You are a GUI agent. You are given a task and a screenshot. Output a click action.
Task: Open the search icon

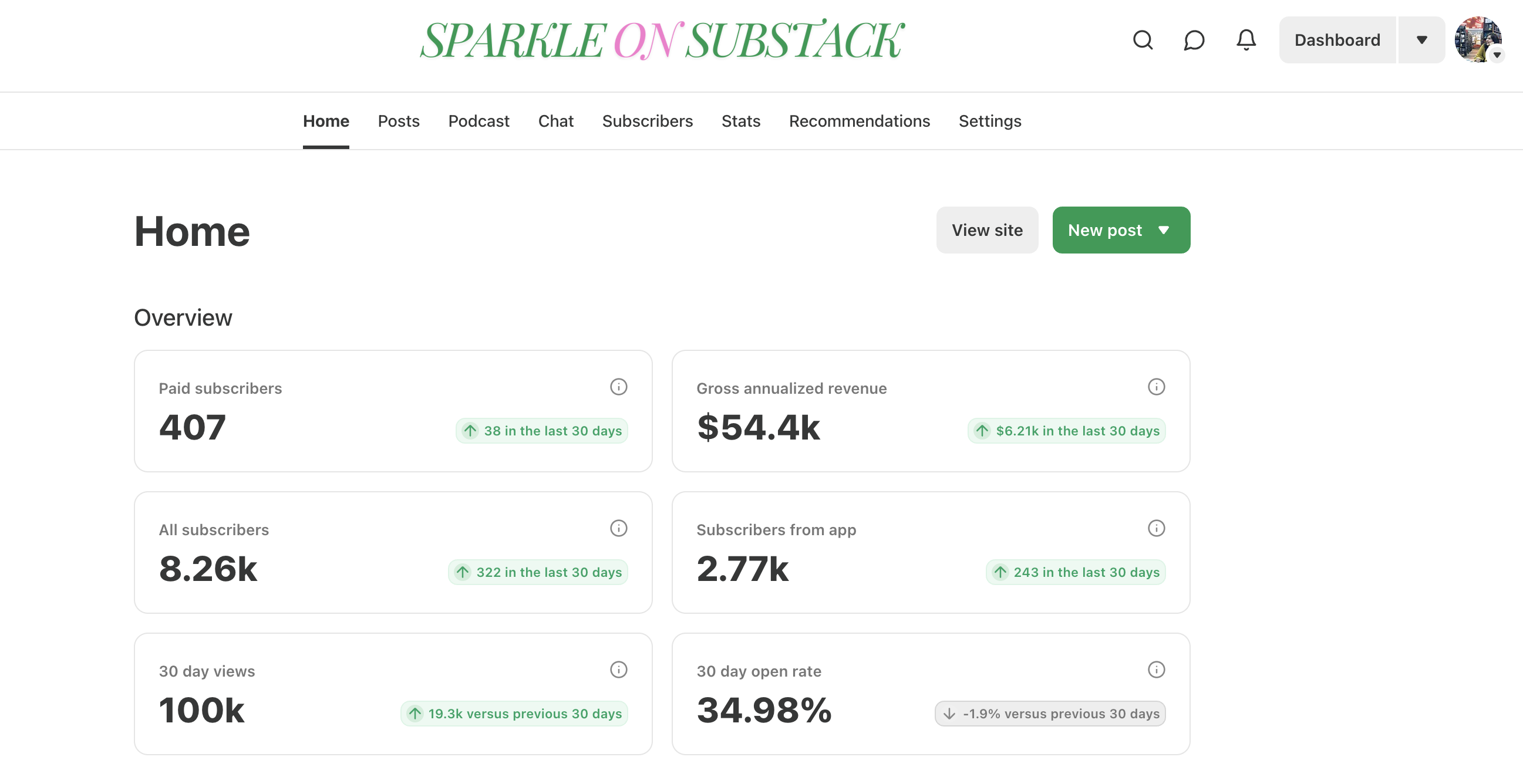(1143, 39)
